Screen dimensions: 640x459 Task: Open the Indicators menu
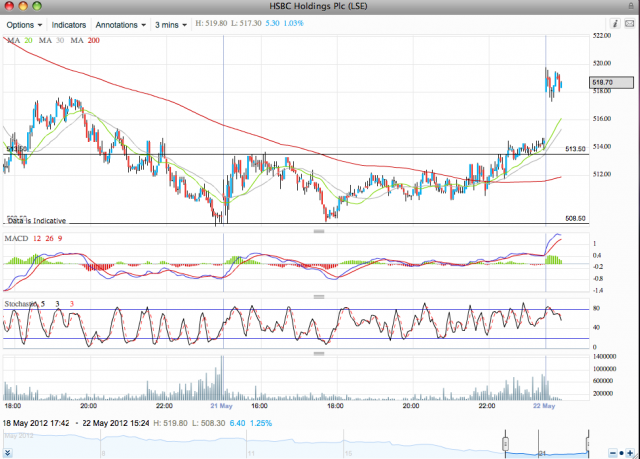[x=69, y=25]
